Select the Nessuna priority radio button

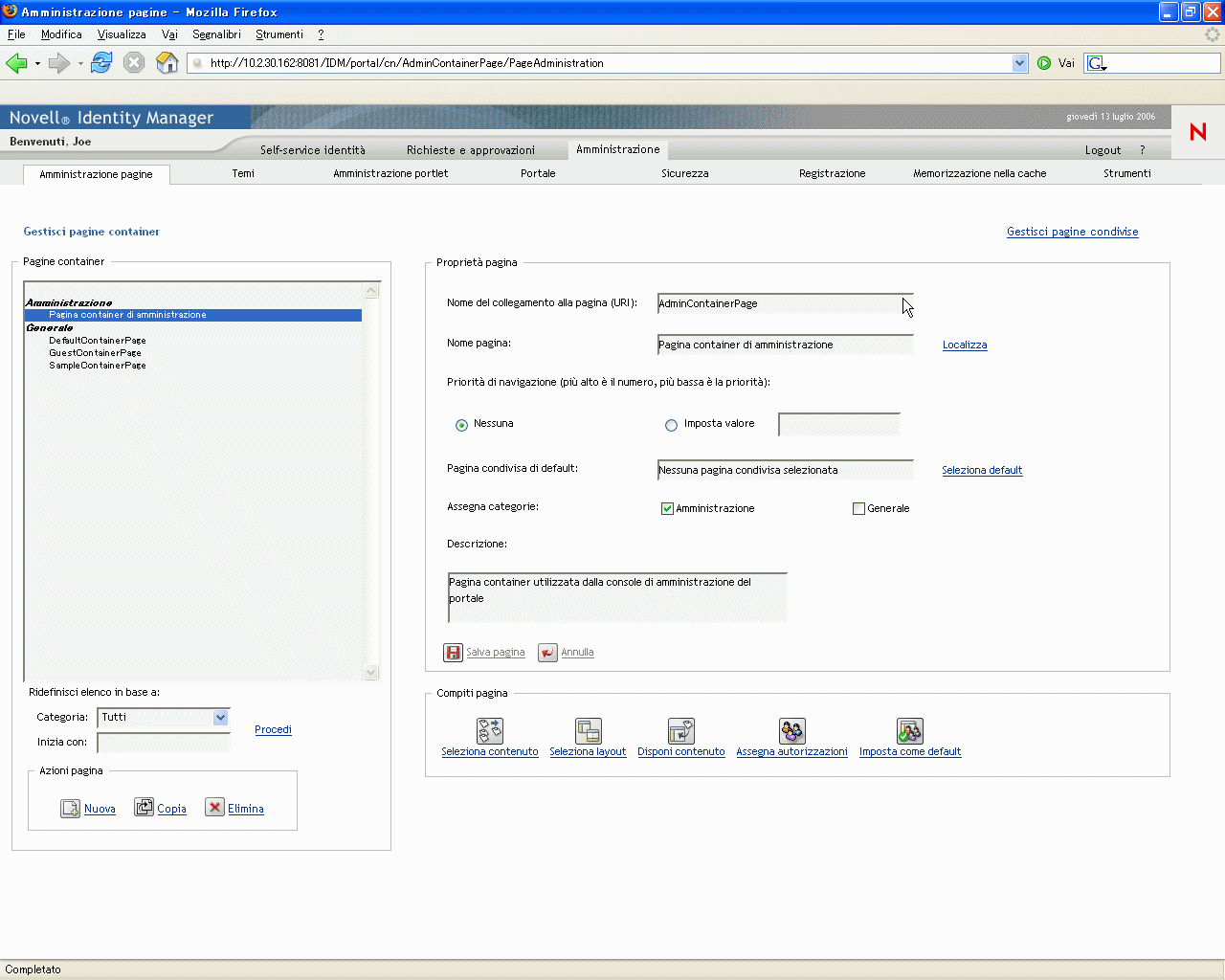(462, 425)
